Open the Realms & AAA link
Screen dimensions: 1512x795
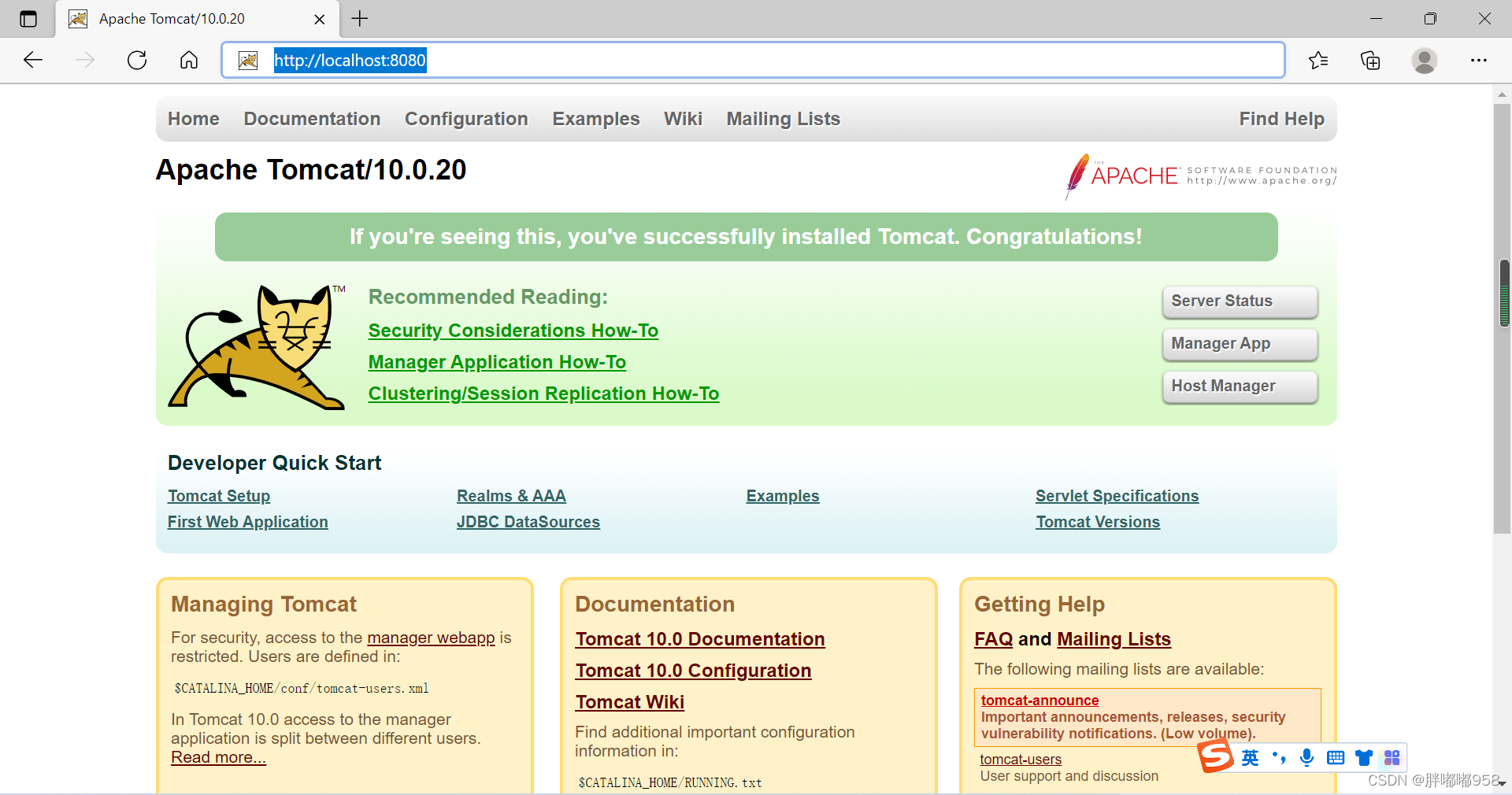point(511,496)
